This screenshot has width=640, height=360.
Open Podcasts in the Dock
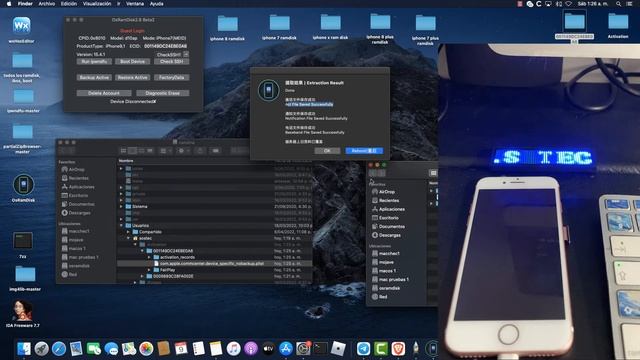coord(251,349)
